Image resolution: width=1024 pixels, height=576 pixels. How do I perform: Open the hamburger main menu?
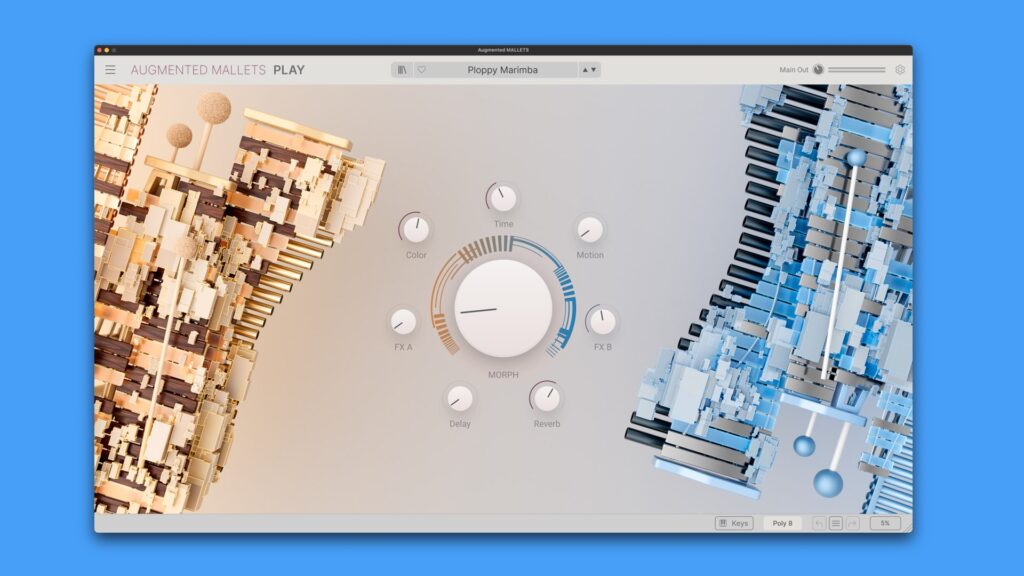tap(110, 70)
